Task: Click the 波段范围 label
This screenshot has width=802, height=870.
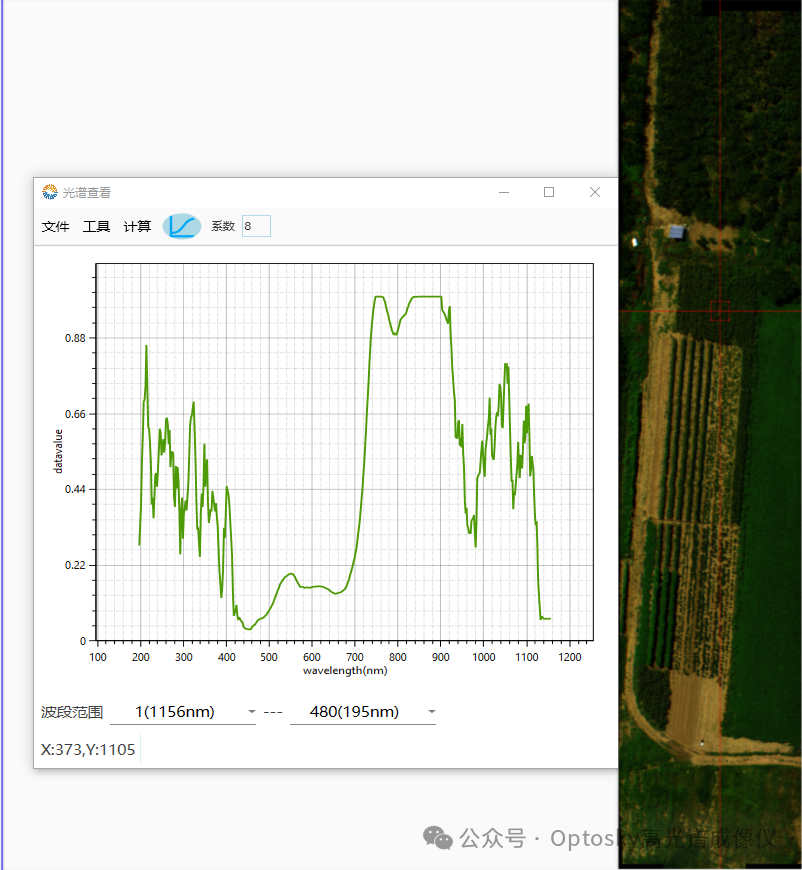Action: coord(72,712)
